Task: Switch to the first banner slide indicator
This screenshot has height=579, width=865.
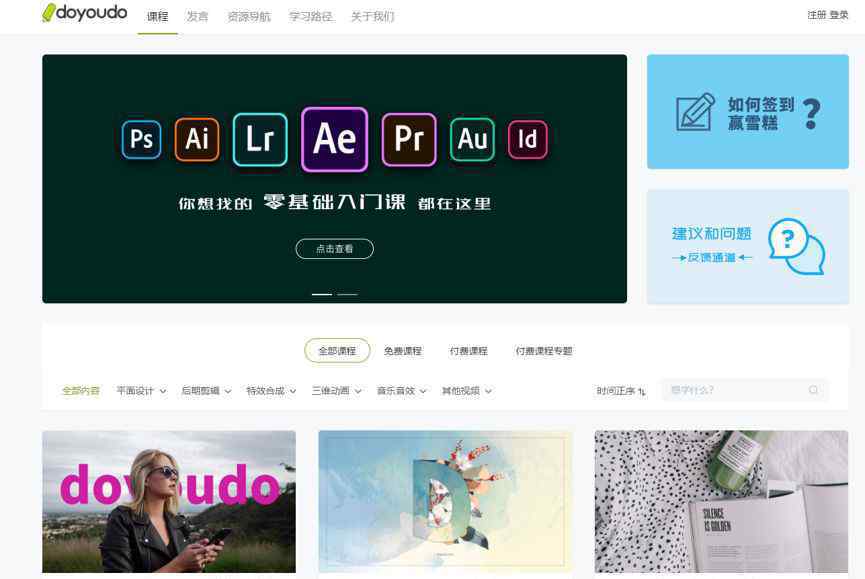Action: pos(322,294)
